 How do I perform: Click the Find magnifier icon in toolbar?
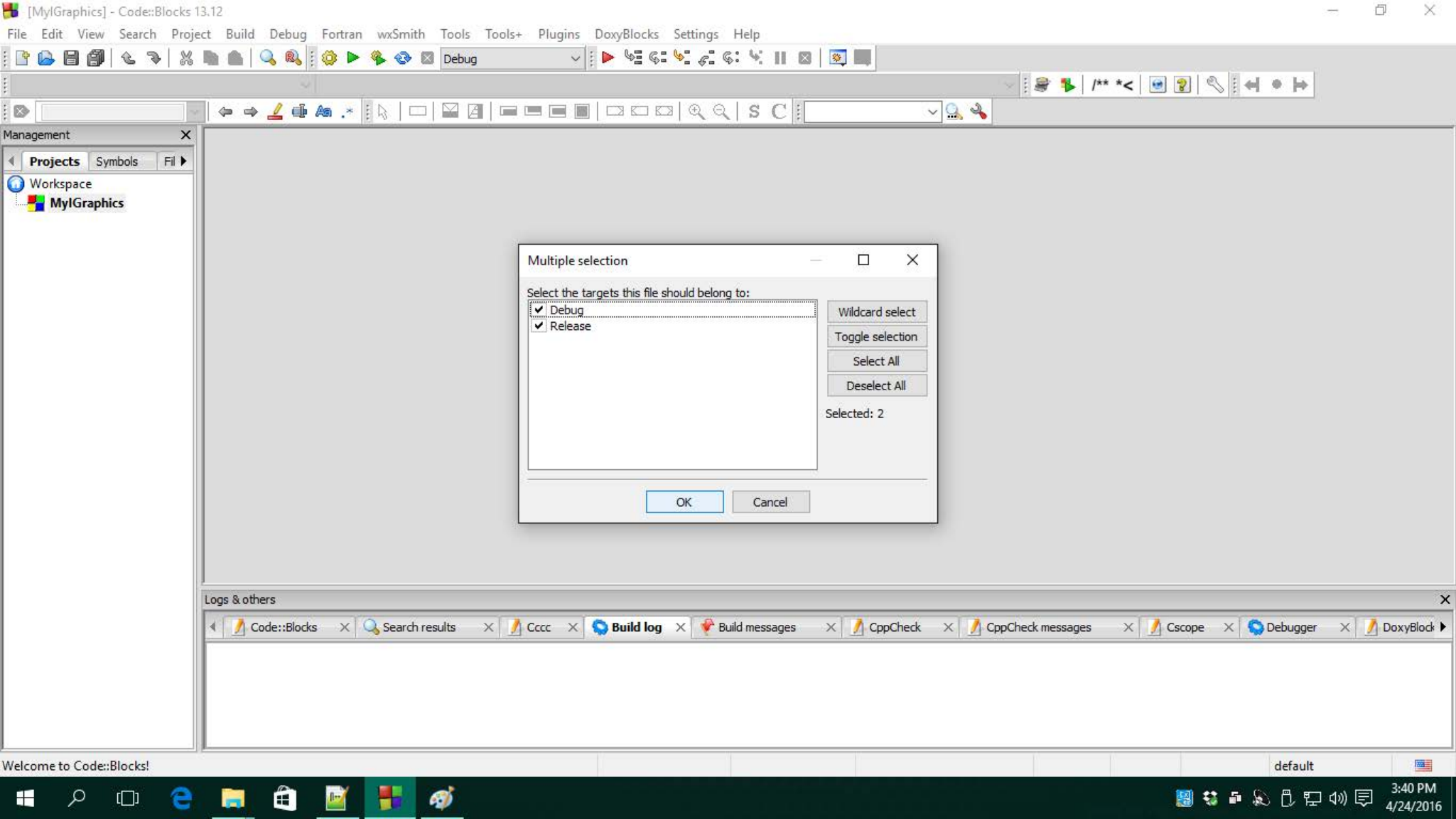point(267,58)
